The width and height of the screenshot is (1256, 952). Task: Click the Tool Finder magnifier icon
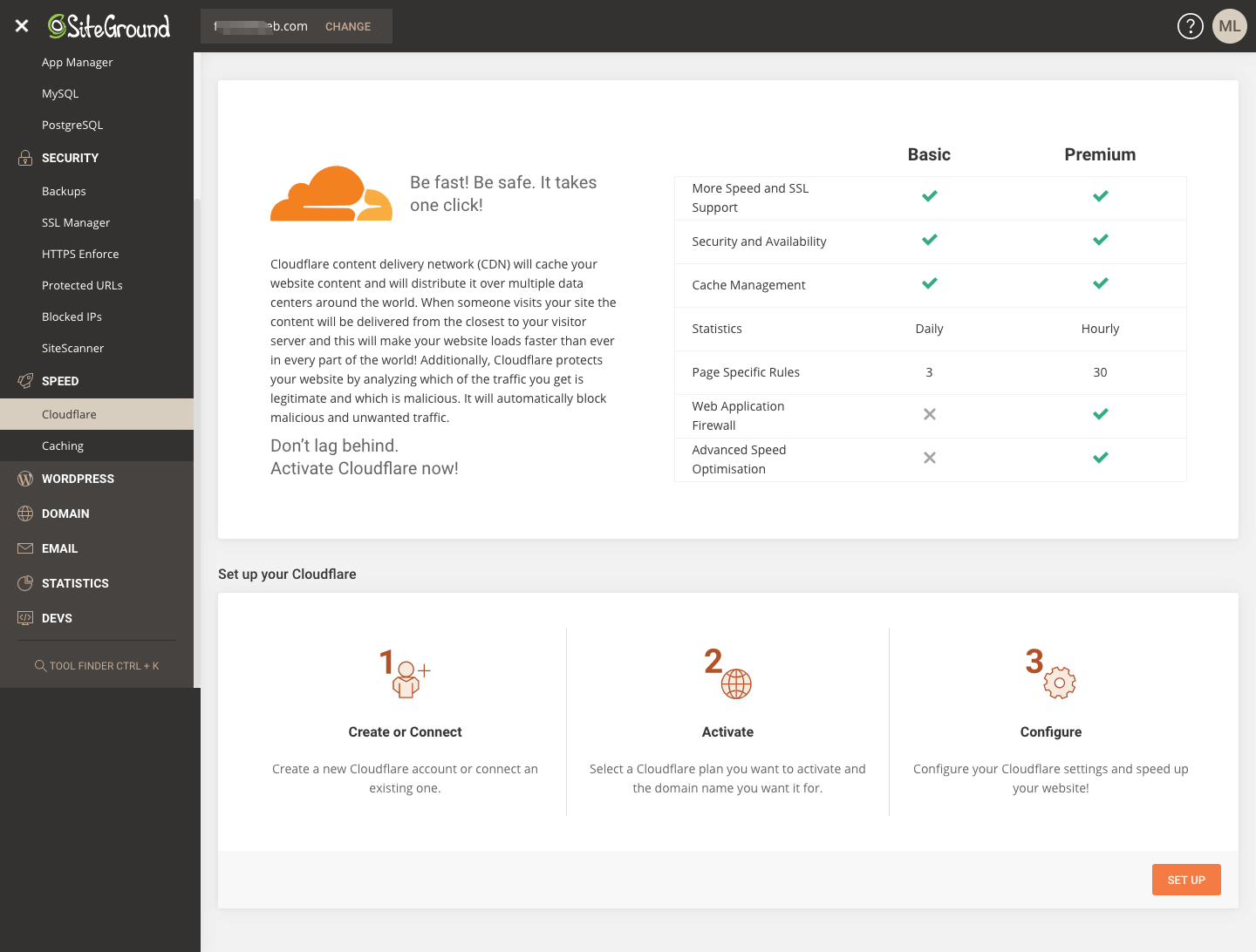(x=40, y=666)
